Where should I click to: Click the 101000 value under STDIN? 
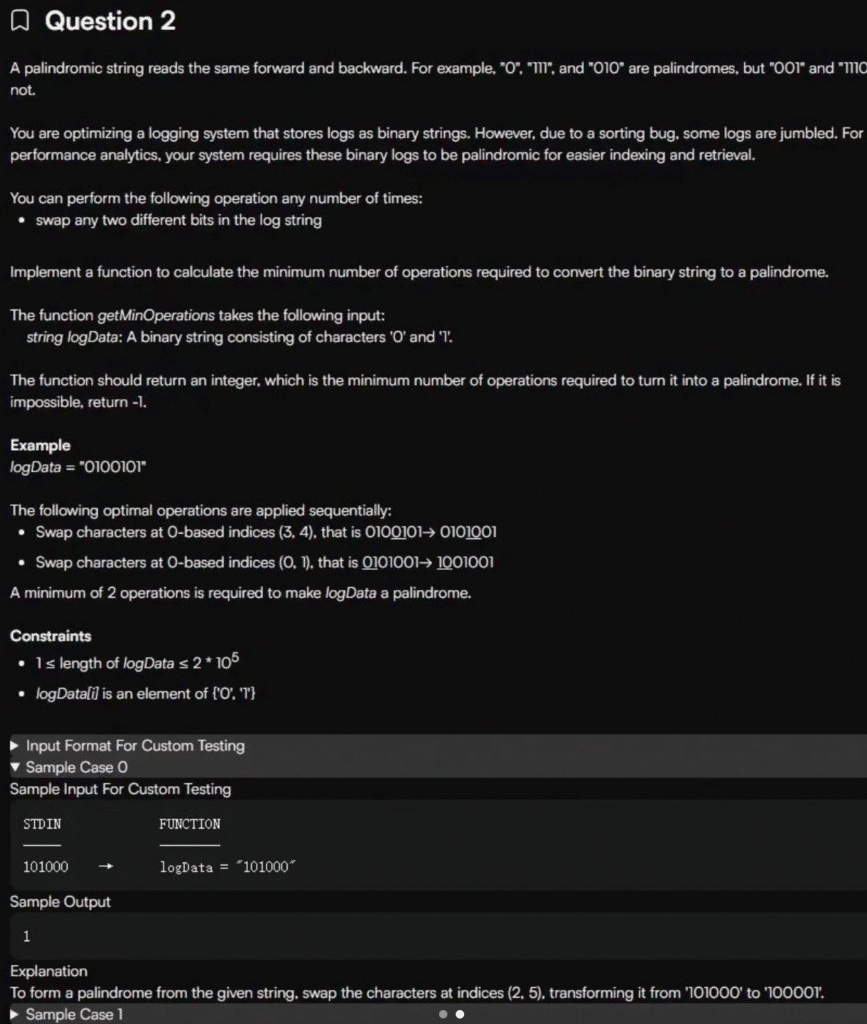coord(46,867)
